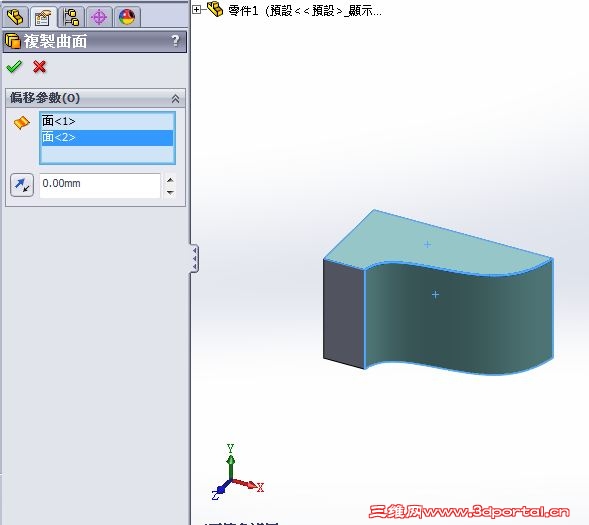589x525 pixels.
Task: Select 面<2> in the face list
Action: click(x=107, y=137)
